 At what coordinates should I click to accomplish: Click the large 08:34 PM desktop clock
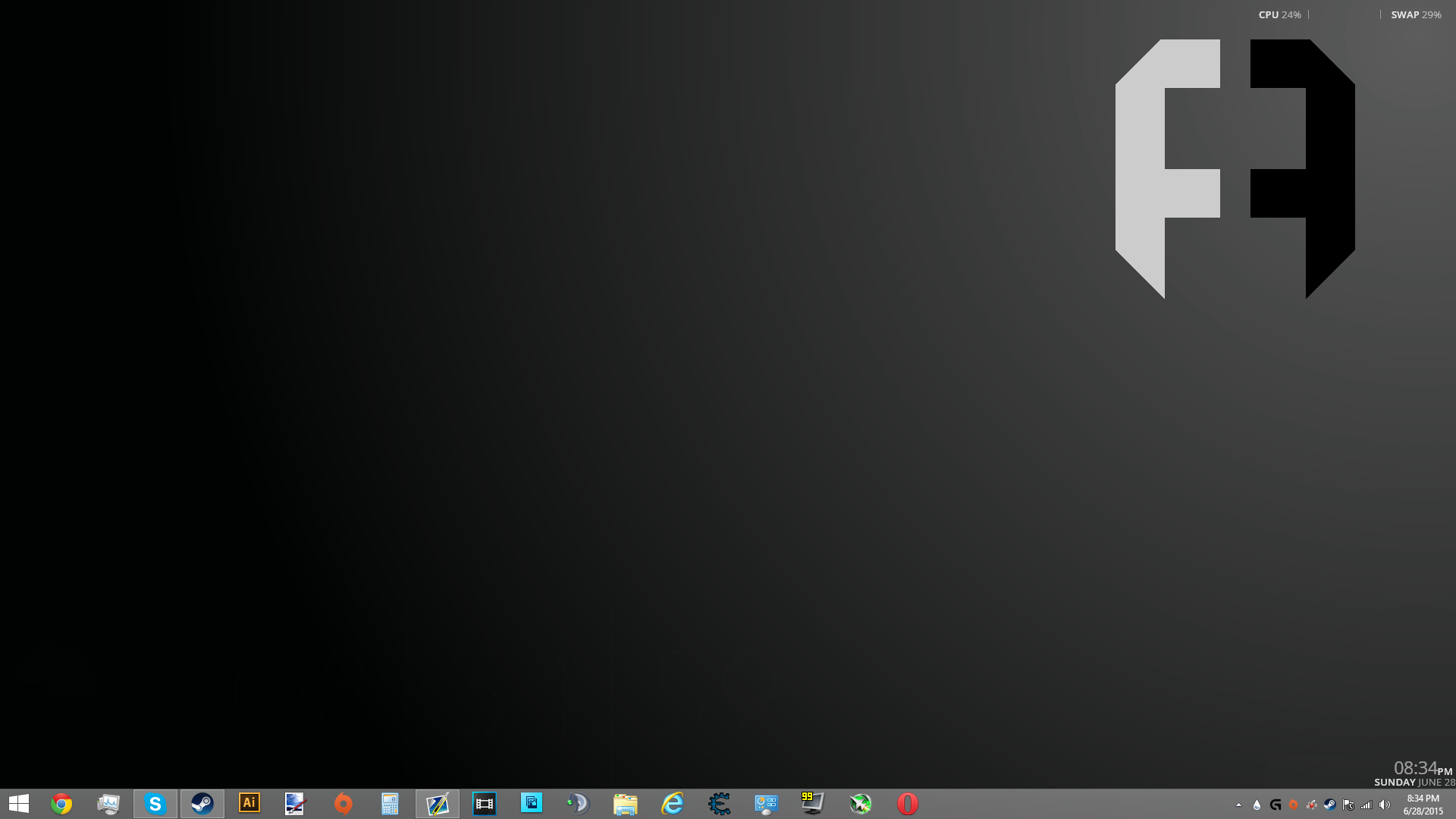1423,768
